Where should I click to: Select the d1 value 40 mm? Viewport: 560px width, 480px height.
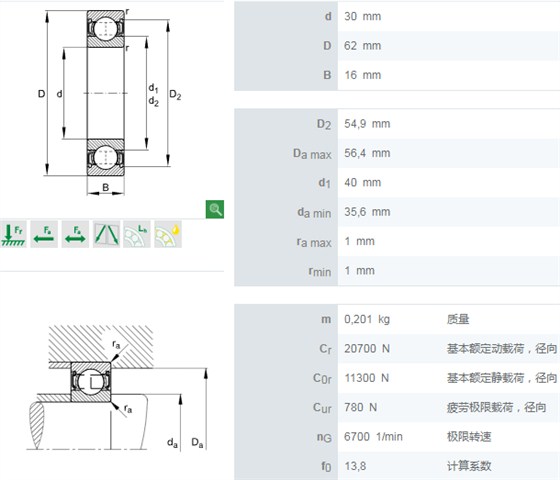(362, 182)
